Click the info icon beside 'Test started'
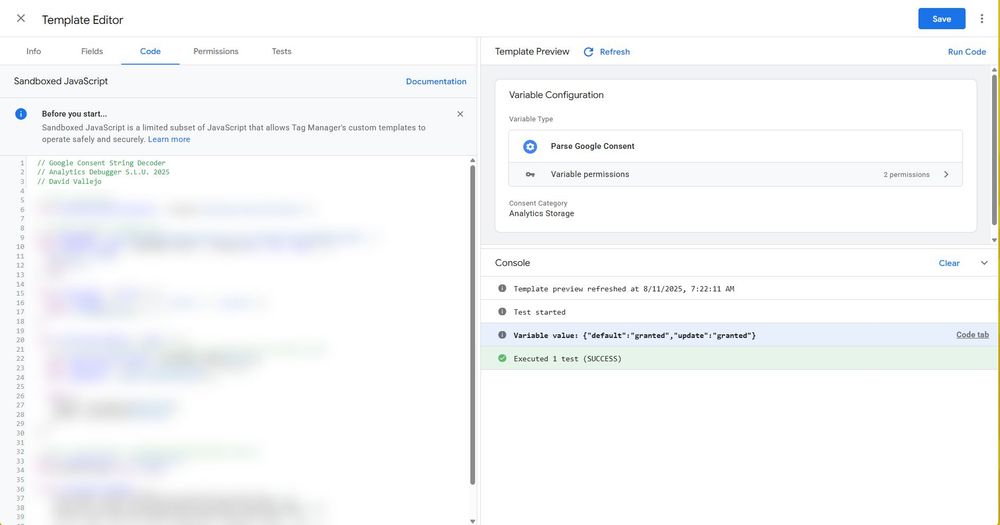The width and height of the screenshot is (1000, 525). [502, 312]
